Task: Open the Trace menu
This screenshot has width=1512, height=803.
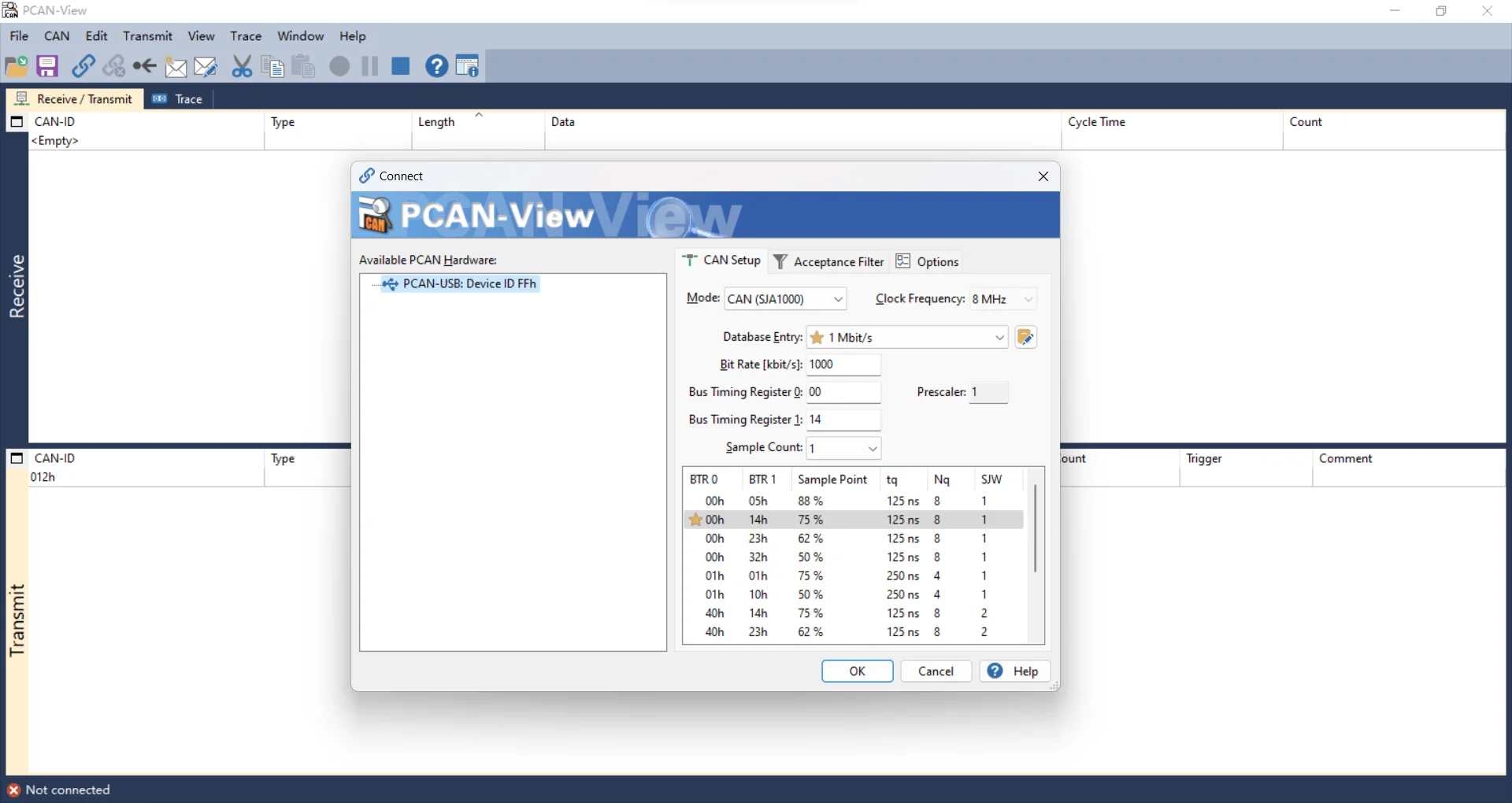Action: [246, 36]
